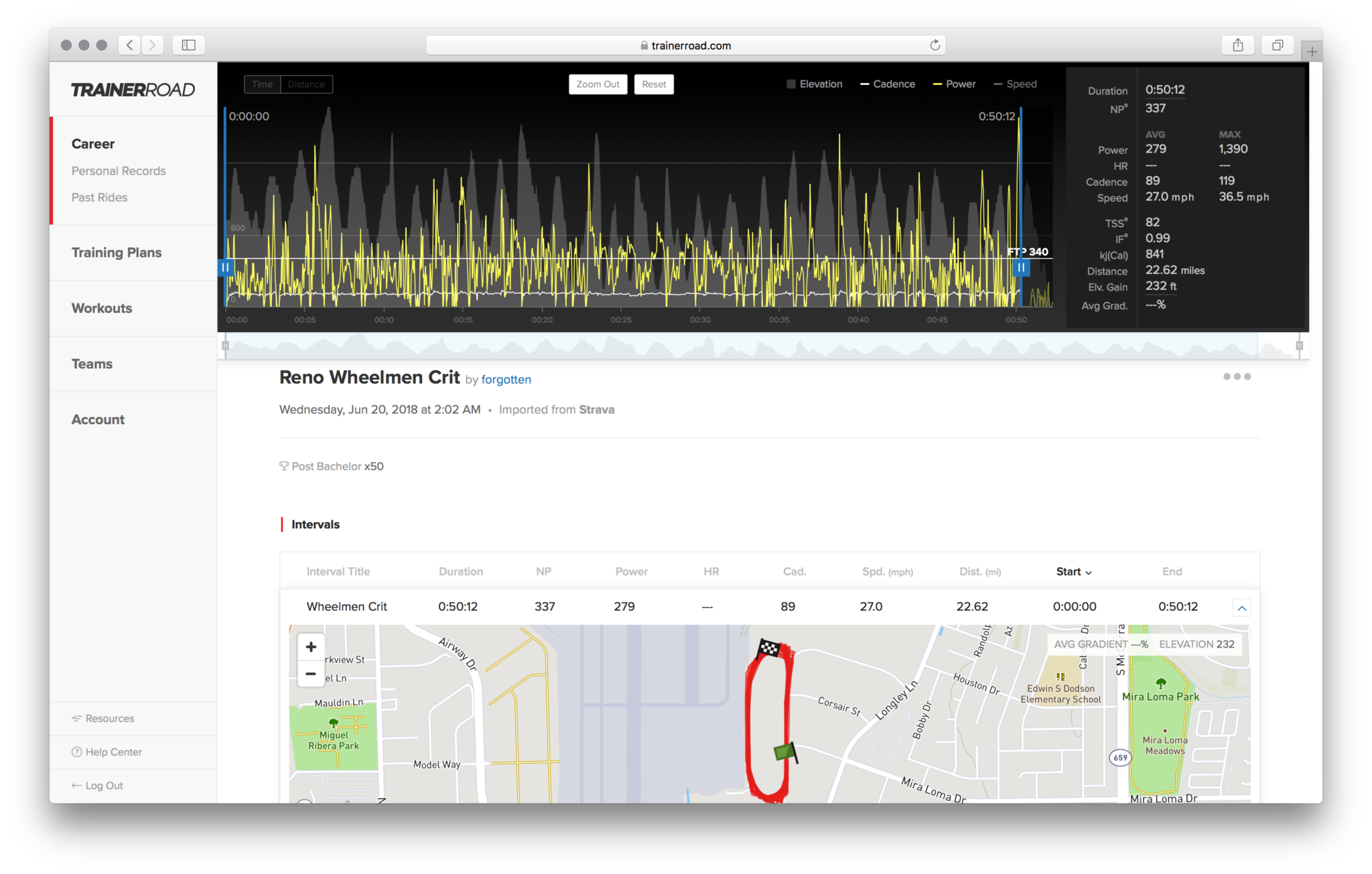This screenshot has height=874, width=1372.
Task: Reset the chart zoom
Action: pyautogui.click(x=654, y=84)
